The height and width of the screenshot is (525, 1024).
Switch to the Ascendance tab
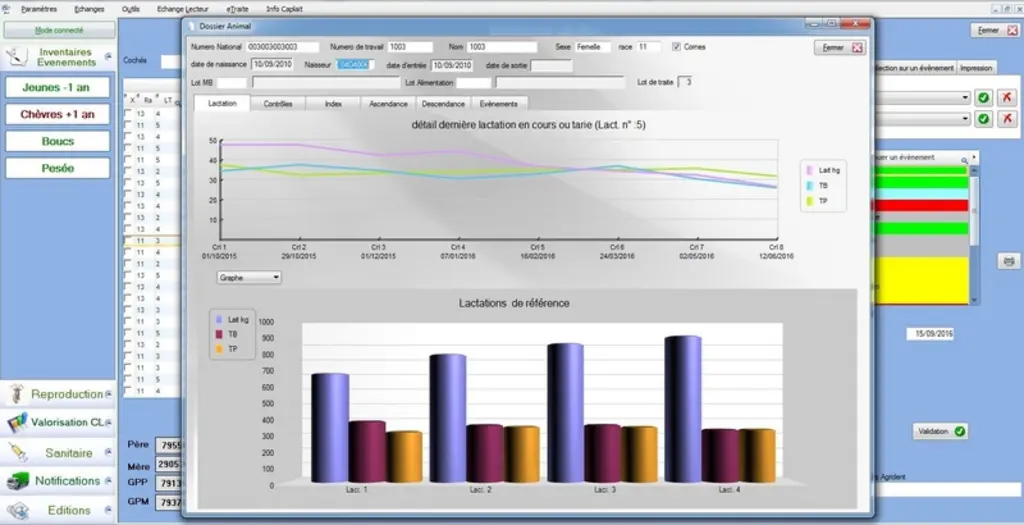[x=389, y=104]
